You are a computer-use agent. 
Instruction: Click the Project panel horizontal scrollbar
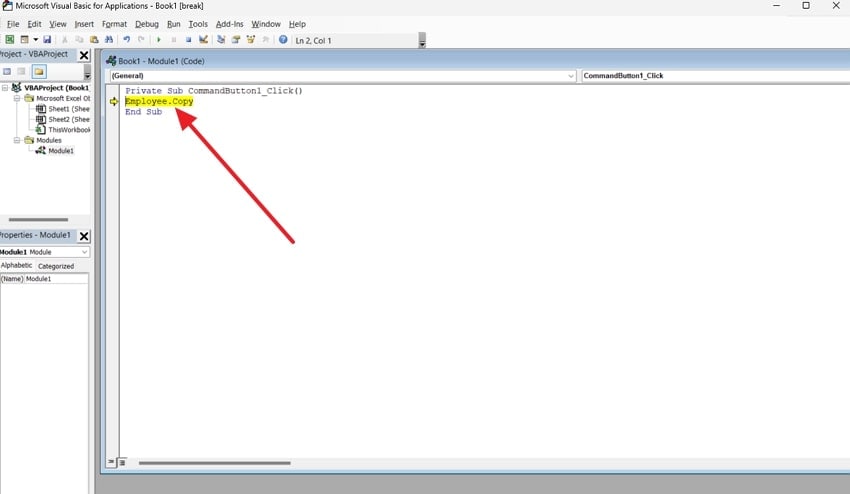coord(38,220)
